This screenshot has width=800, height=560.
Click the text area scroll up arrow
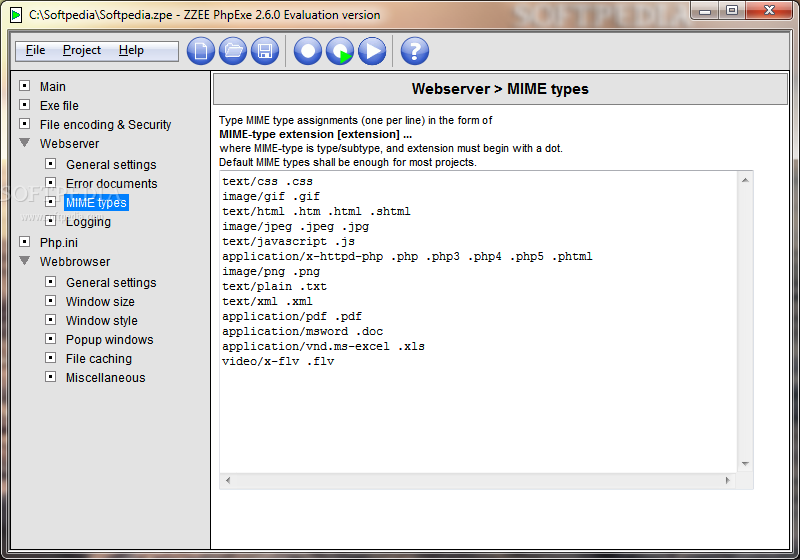(745, 180)
